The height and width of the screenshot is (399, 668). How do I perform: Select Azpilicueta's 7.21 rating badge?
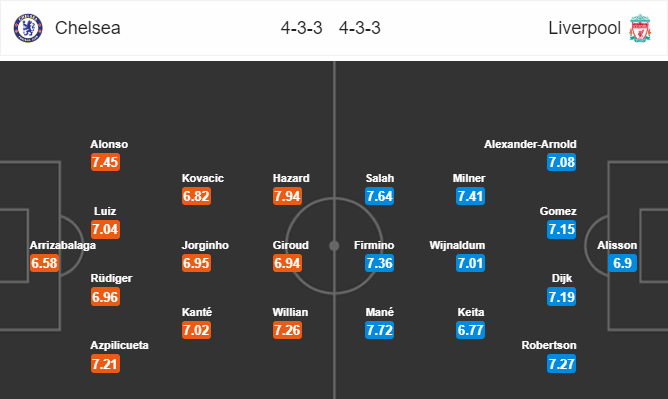click(x=105, y=364)
